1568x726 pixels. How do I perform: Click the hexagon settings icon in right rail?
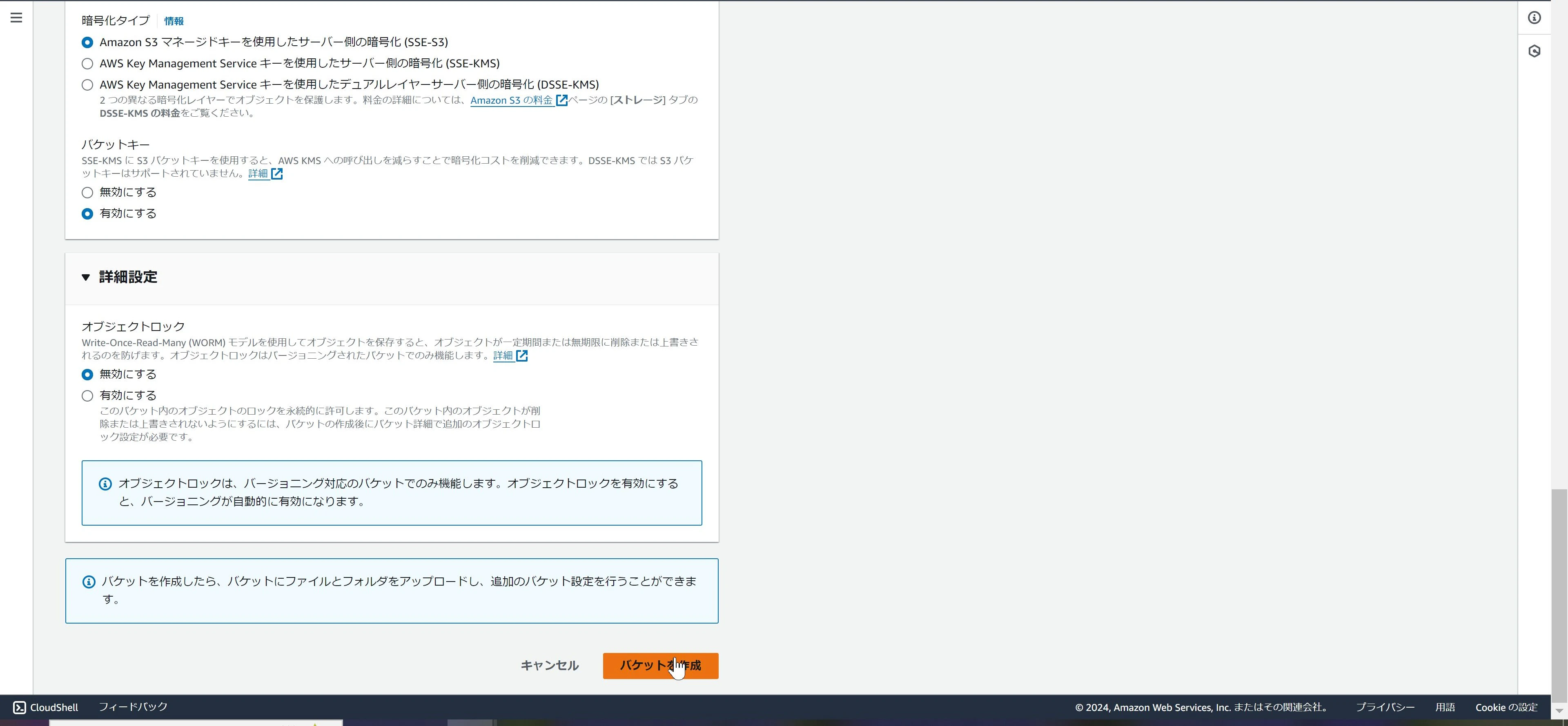pos(1534,51)
